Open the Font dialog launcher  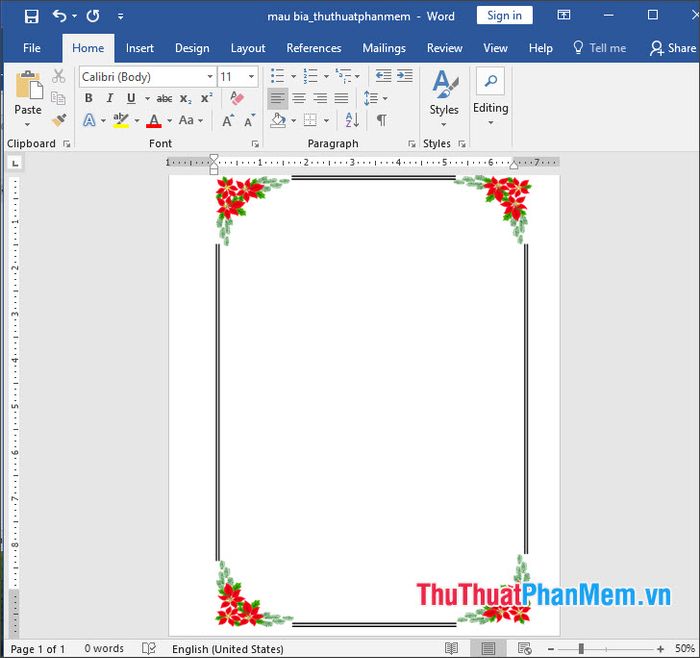255,144
